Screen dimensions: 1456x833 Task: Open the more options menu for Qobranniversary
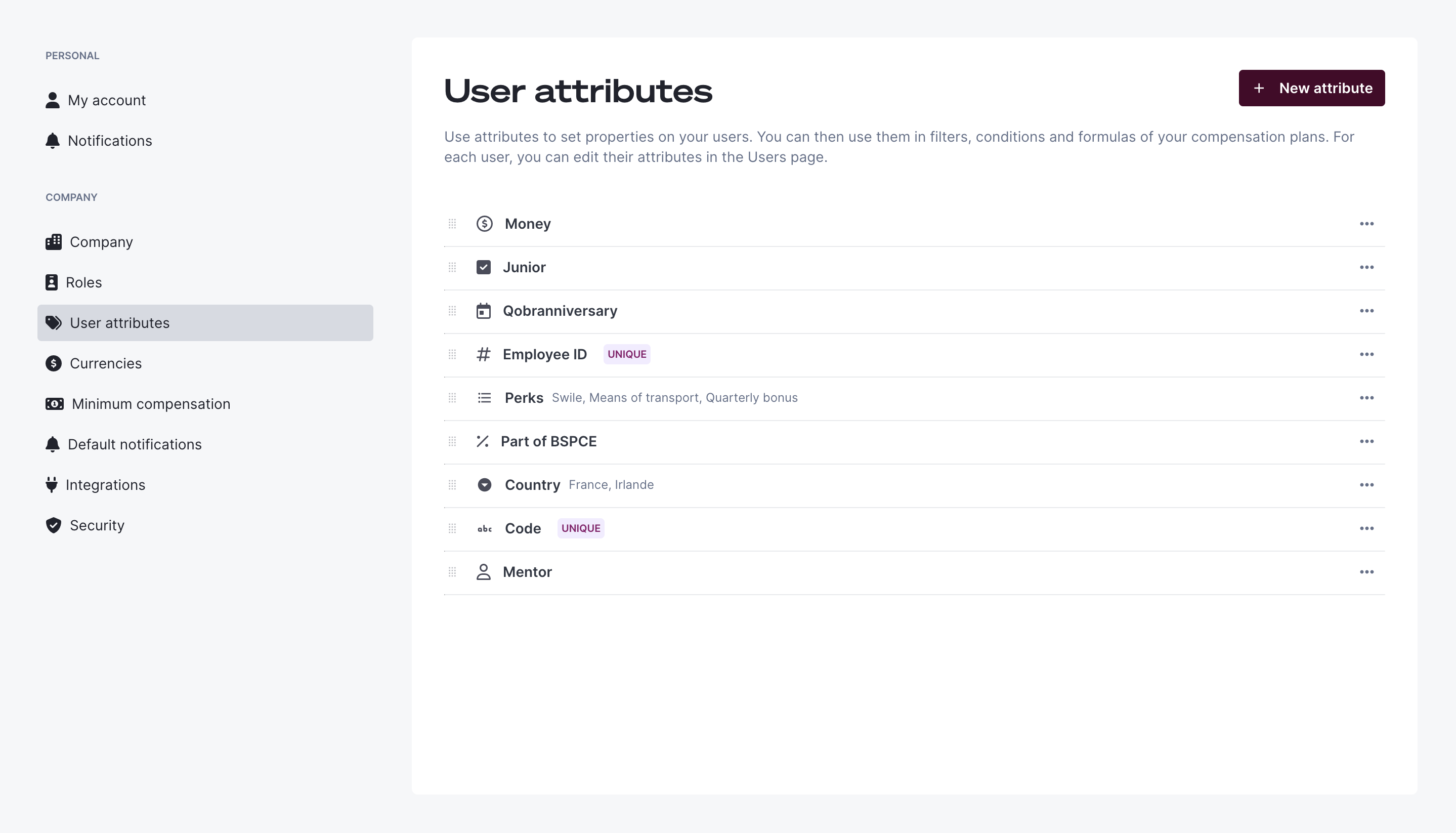coord(1367,311)
